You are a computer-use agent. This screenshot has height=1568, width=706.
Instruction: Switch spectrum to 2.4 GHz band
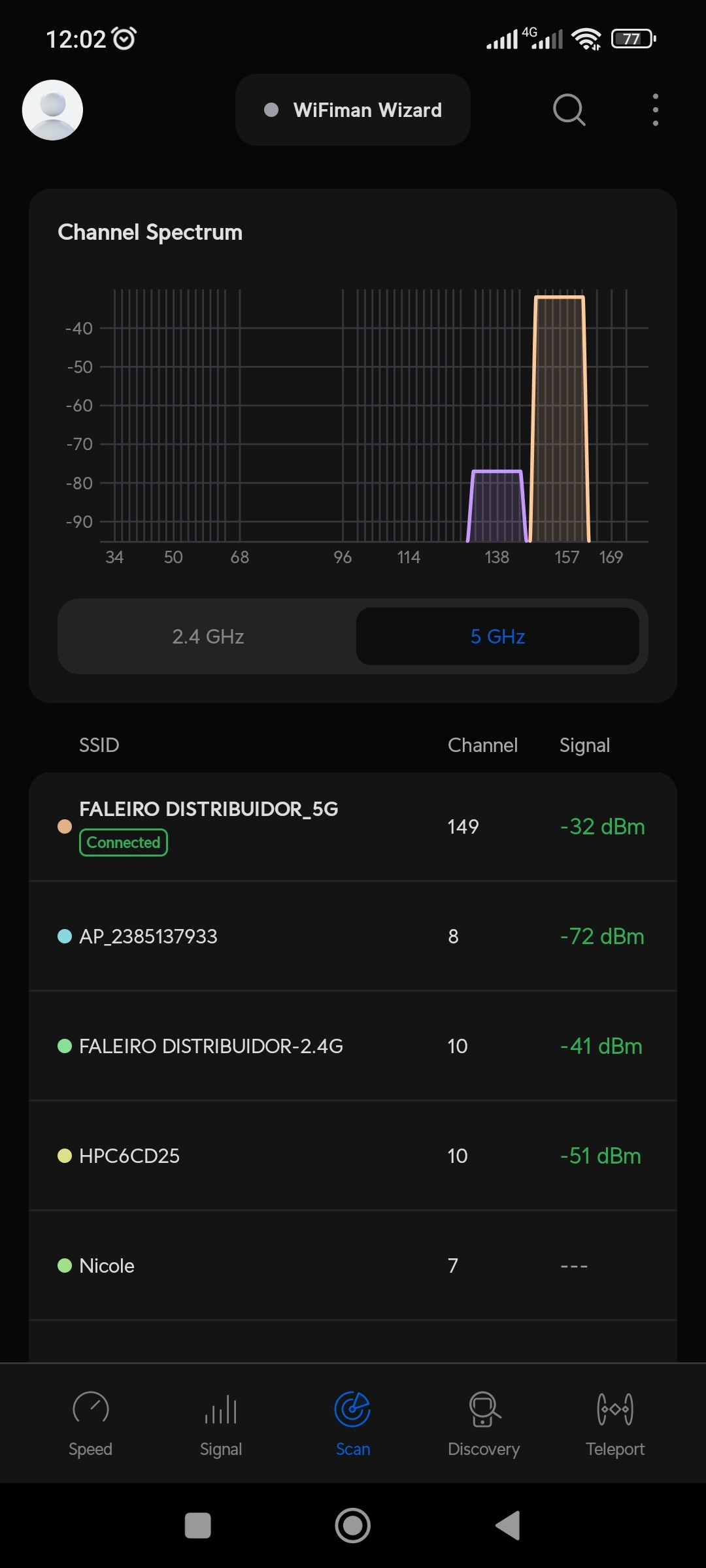pos(208,636)
